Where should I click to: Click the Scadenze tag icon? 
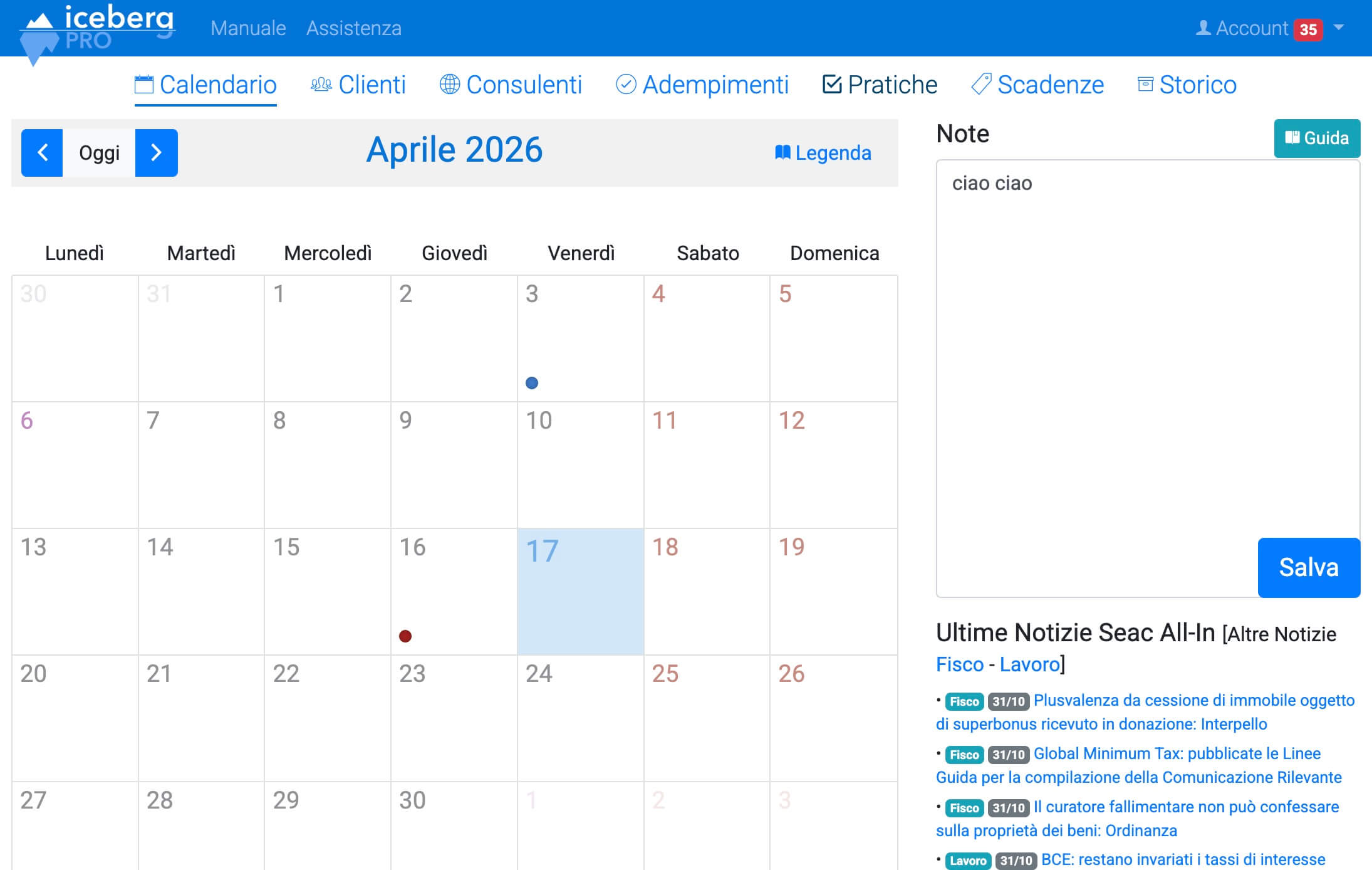pyautogui.click(x=980, y=85)
